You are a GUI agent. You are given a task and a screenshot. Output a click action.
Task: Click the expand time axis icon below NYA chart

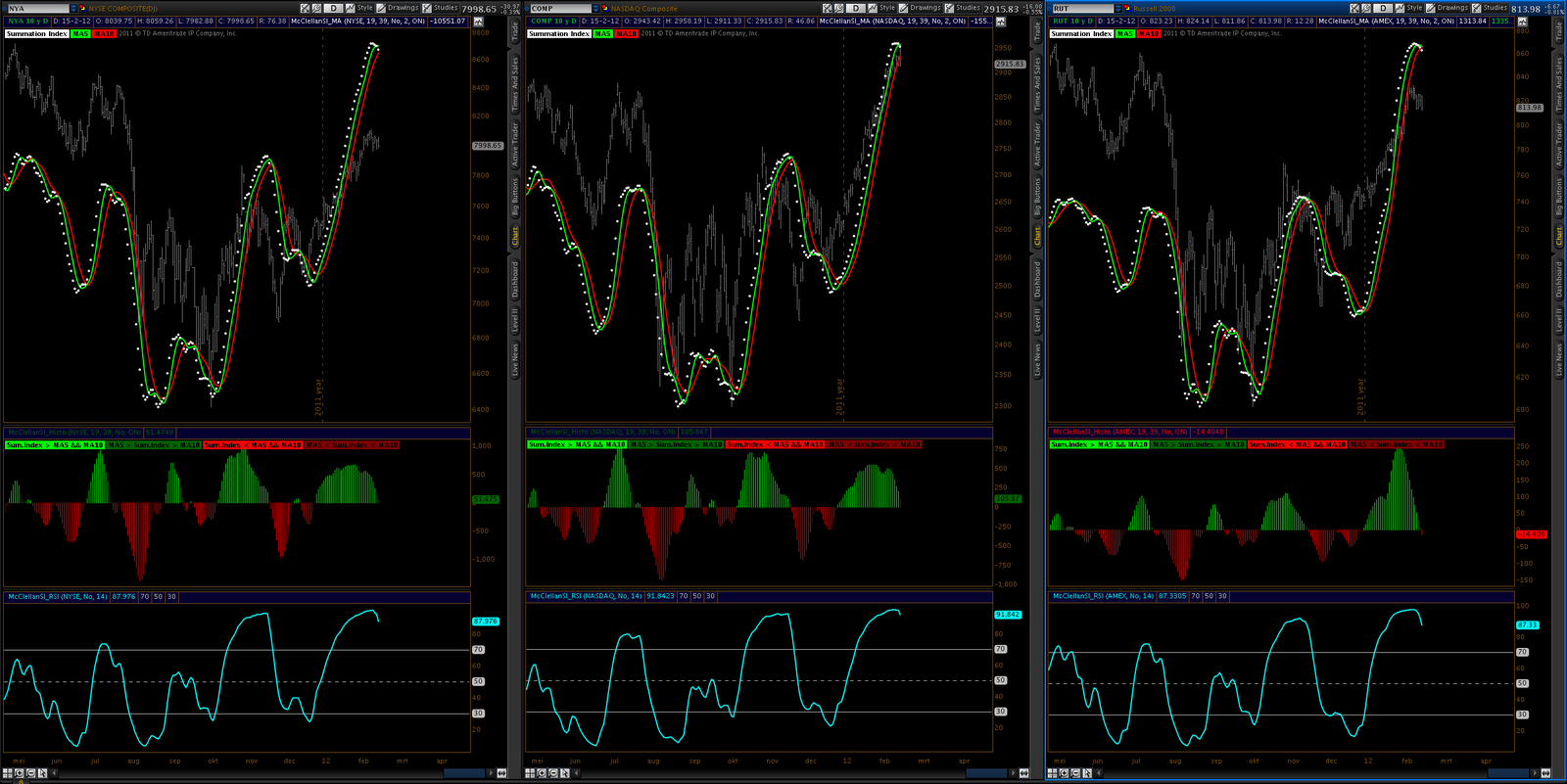pos(501,773)
